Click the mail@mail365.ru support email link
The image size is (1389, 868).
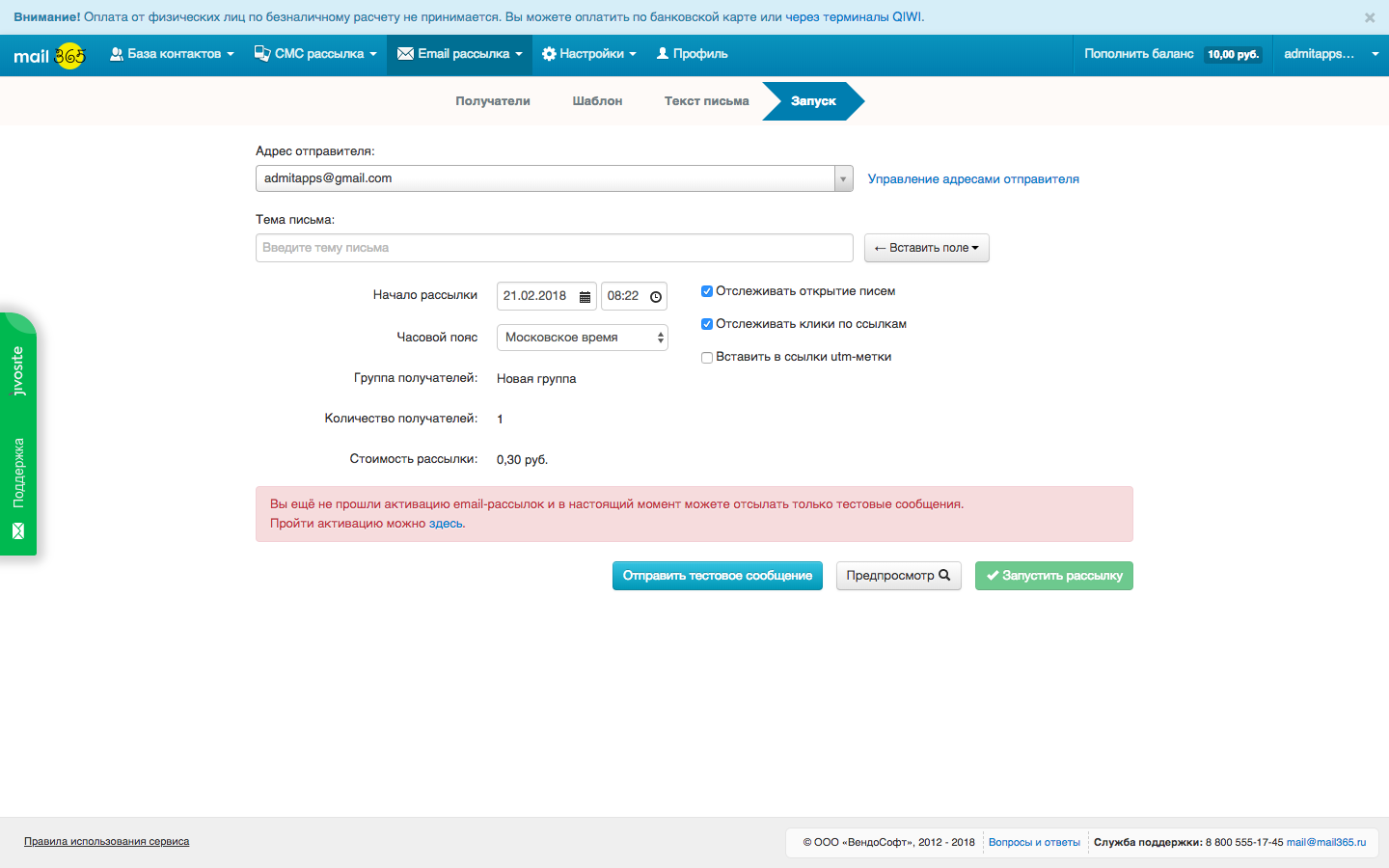point(1326,843)
